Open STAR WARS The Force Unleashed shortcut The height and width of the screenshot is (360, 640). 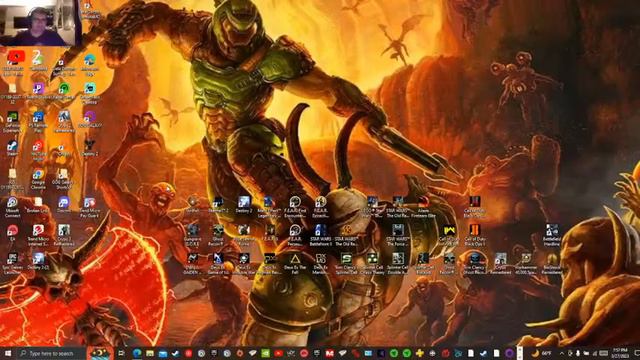coord(398,236)
